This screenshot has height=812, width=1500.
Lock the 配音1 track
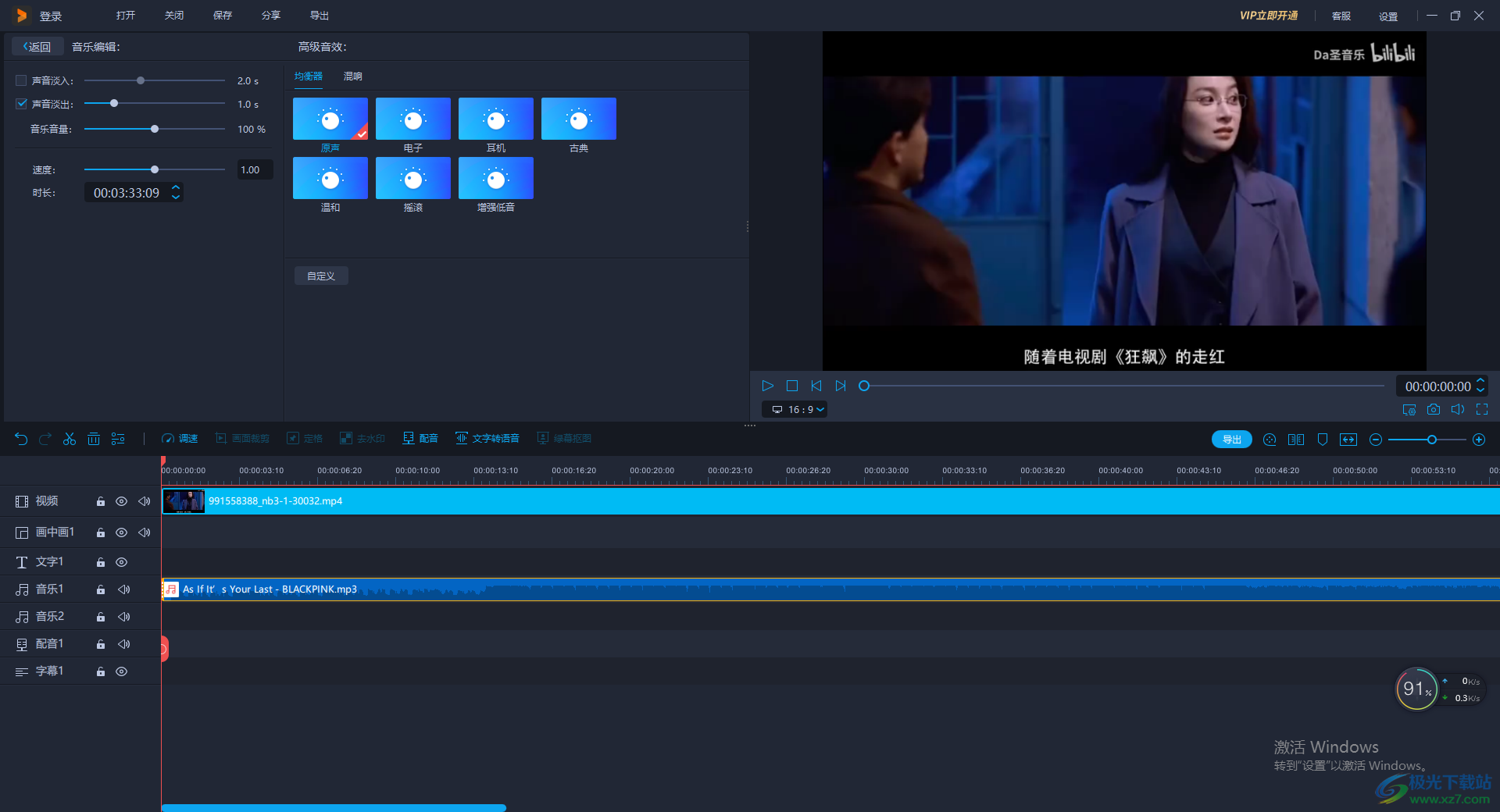[101, 644]
